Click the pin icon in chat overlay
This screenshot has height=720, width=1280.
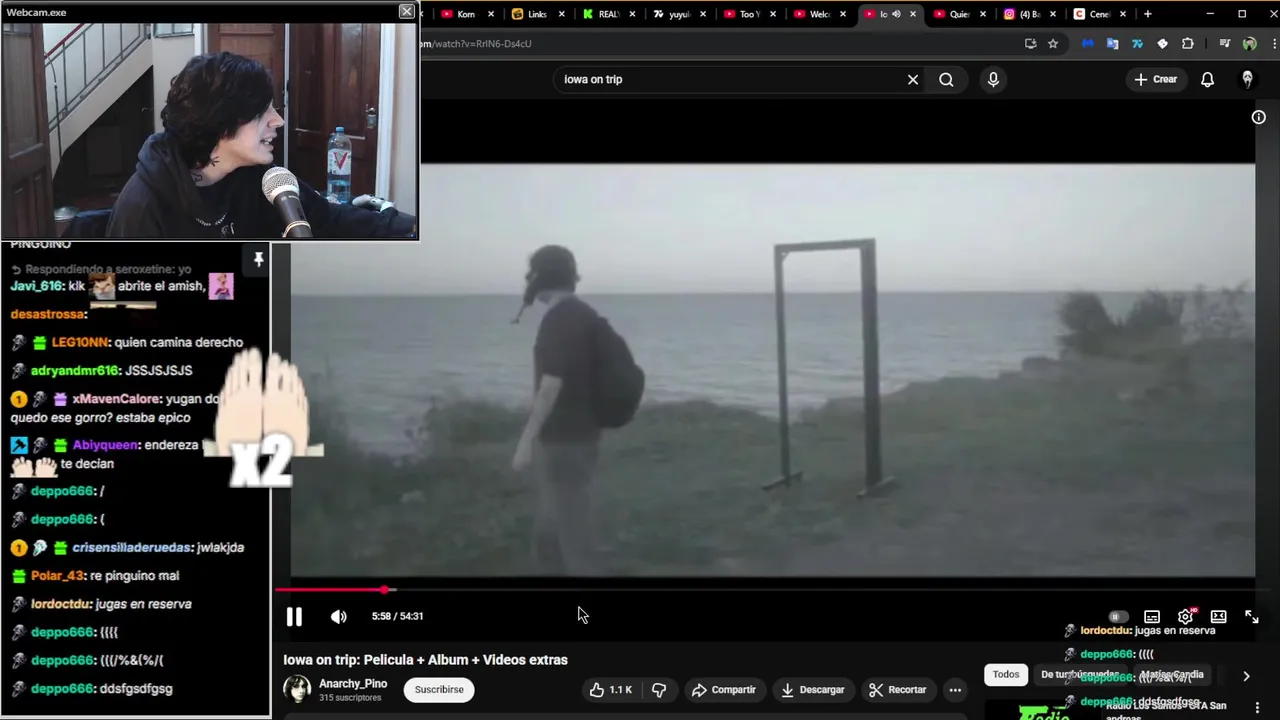click(x=258, y=260)
